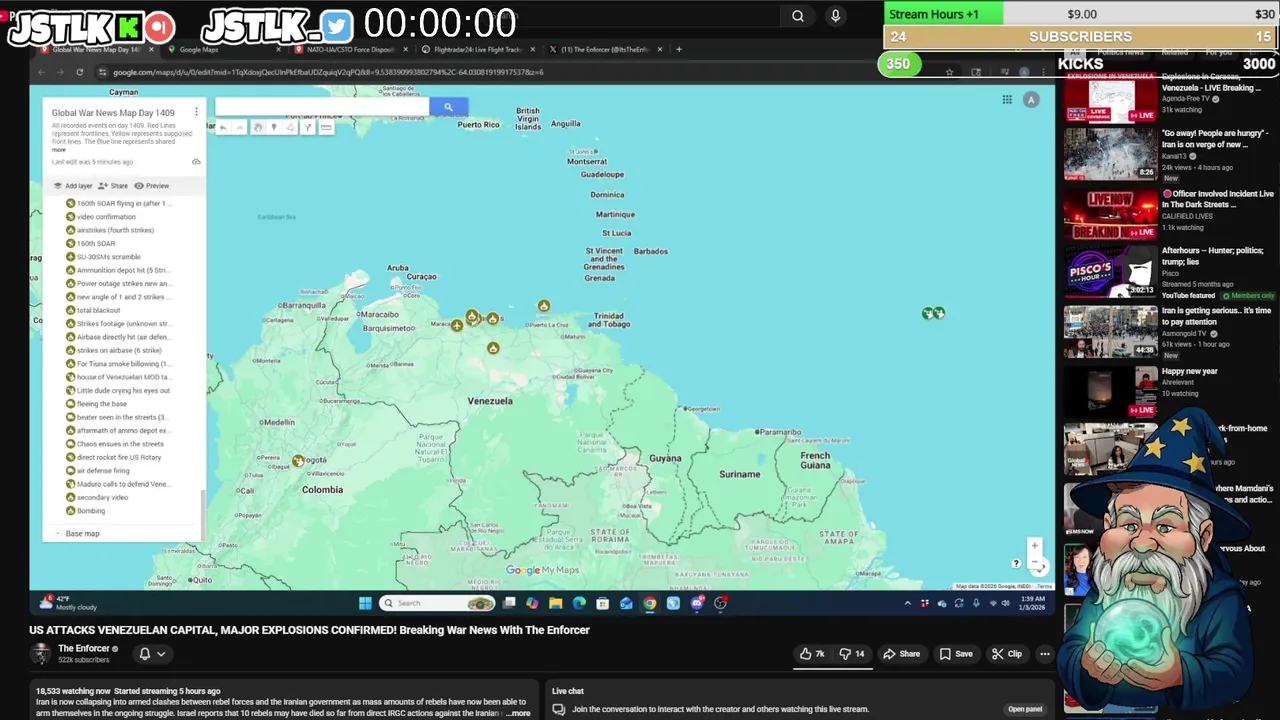The image size is (1280, 720).
Task: Select 'SU-30SMs scramble' list item
Action: pyautogui.click(x=108, y=257)
